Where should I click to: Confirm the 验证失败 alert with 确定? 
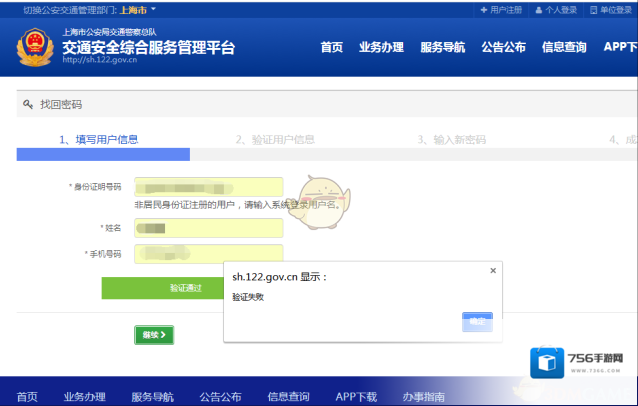pos(477,322)
